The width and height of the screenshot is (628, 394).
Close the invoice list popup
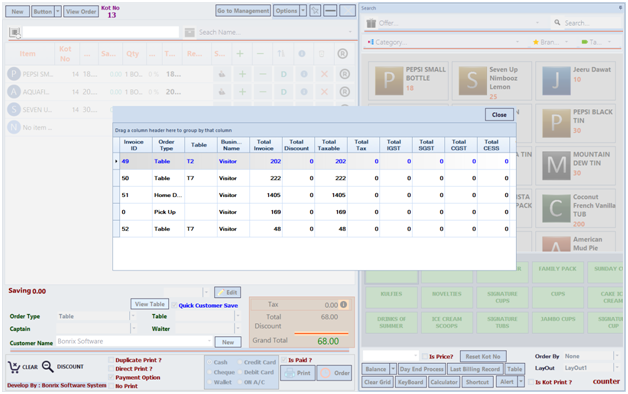click(499, 115)
